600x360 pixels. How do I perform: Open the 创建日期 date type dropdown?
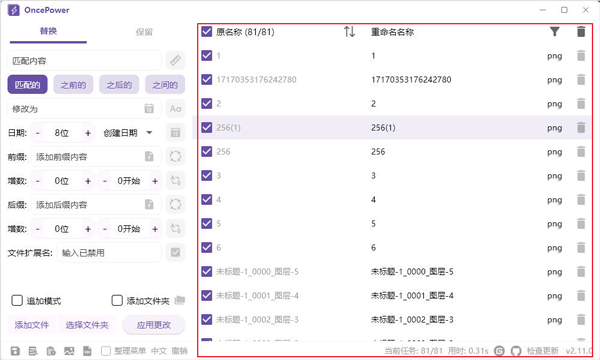[x=127, y=133]
